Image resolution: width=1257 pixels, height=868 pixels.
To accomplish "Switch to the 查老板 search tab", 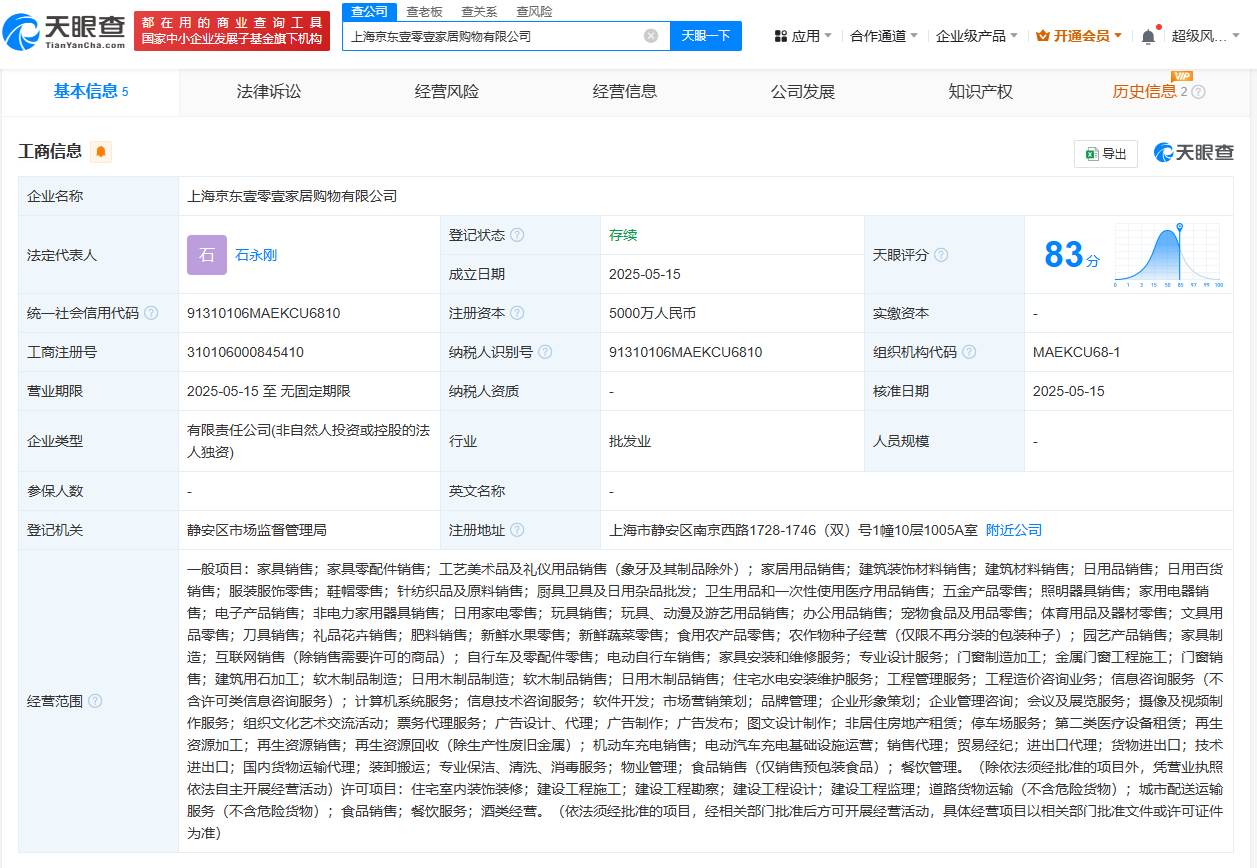I will 423,11.
